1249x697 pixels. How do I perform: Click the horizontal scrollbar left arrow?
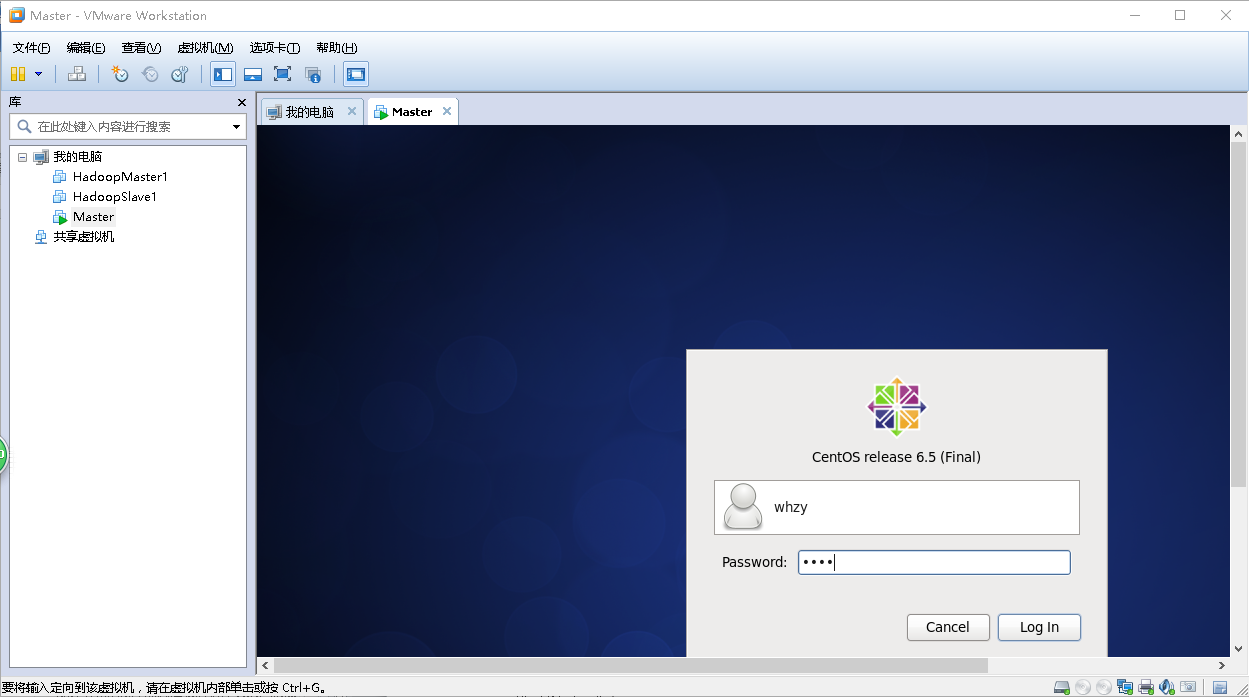265,665
